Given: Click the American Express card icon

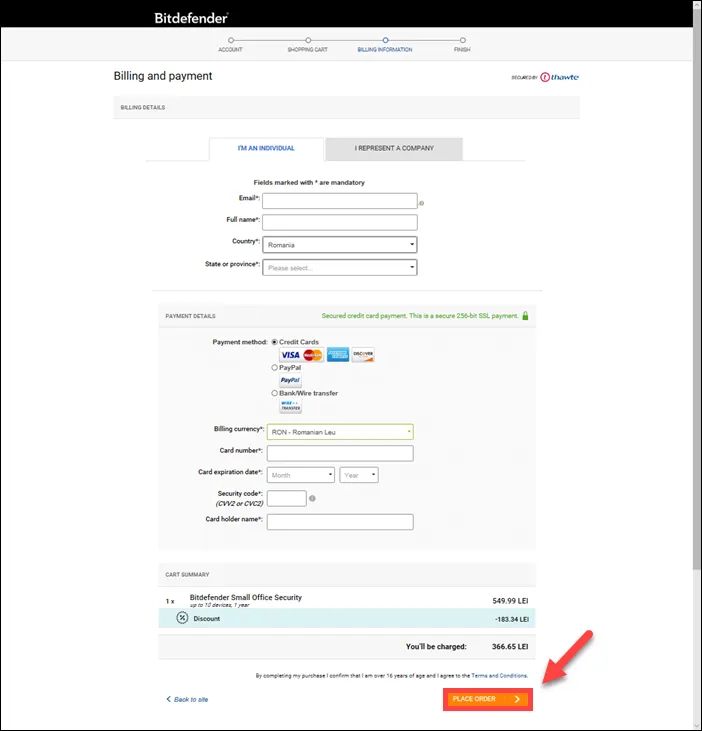Looking at the screenshot, I should pos(338,355).
